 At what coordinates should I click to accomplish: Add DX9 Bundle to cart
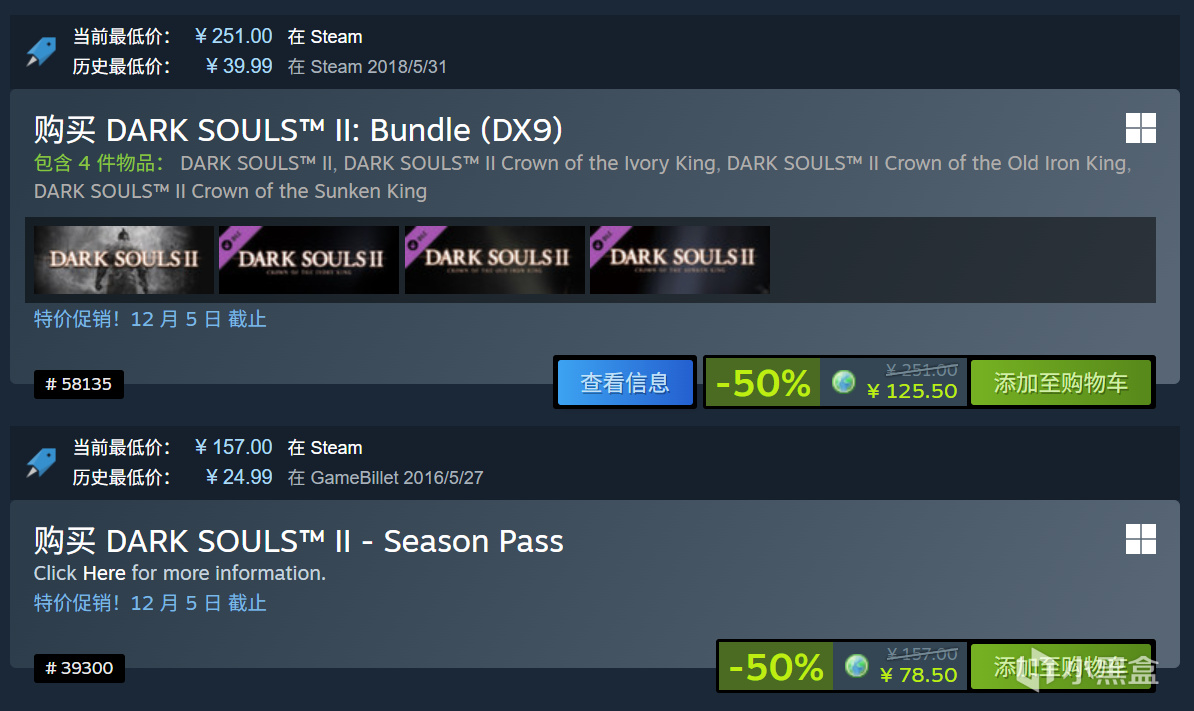(x=1061, y=382)
